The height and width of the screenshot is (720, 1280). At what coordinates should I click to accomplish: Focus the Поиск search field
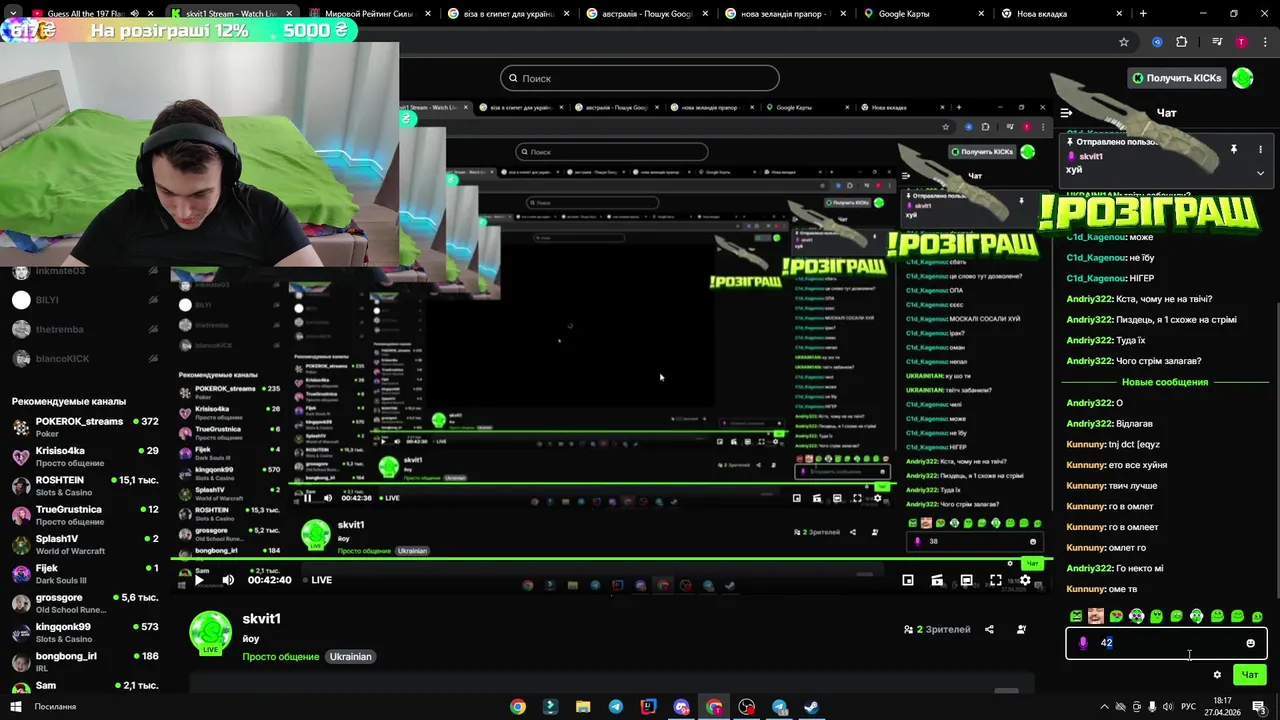(640, 78)
